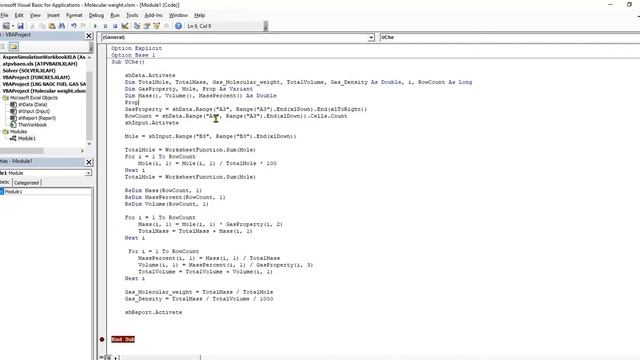Open the Add-Ins menu
Image resolution: width=640 pixels, height=360 pixels.
(153, 15)
